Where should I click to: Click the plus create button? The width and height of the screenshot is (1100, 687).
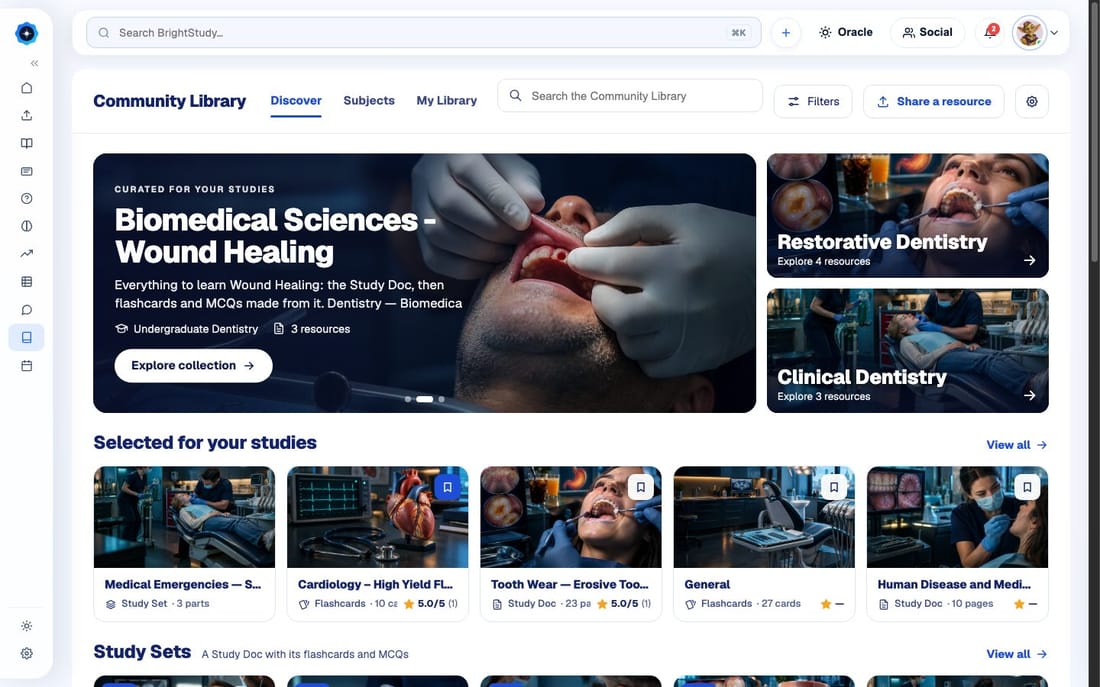point(786,33)
